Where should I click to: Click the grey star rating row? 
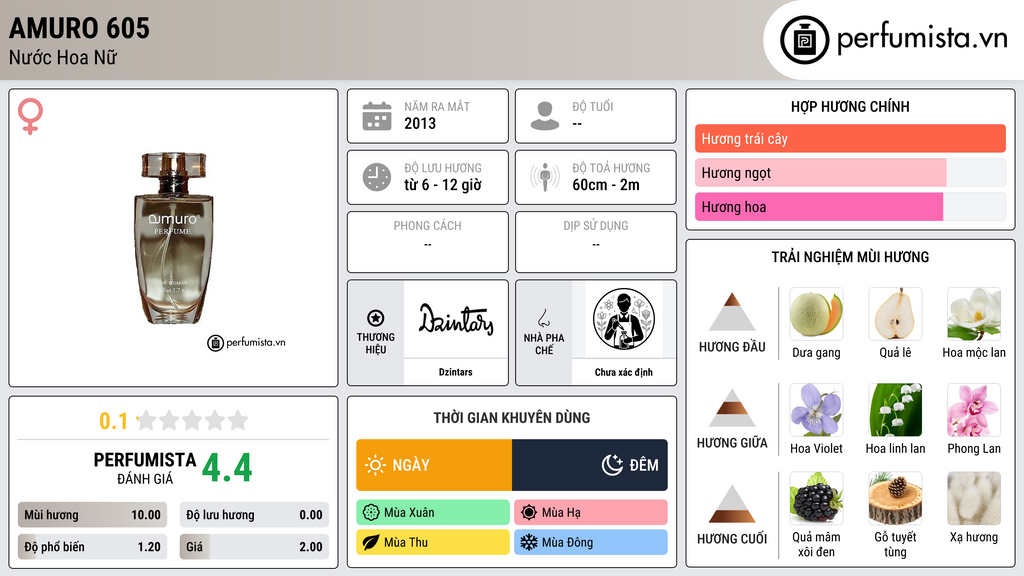193,420
